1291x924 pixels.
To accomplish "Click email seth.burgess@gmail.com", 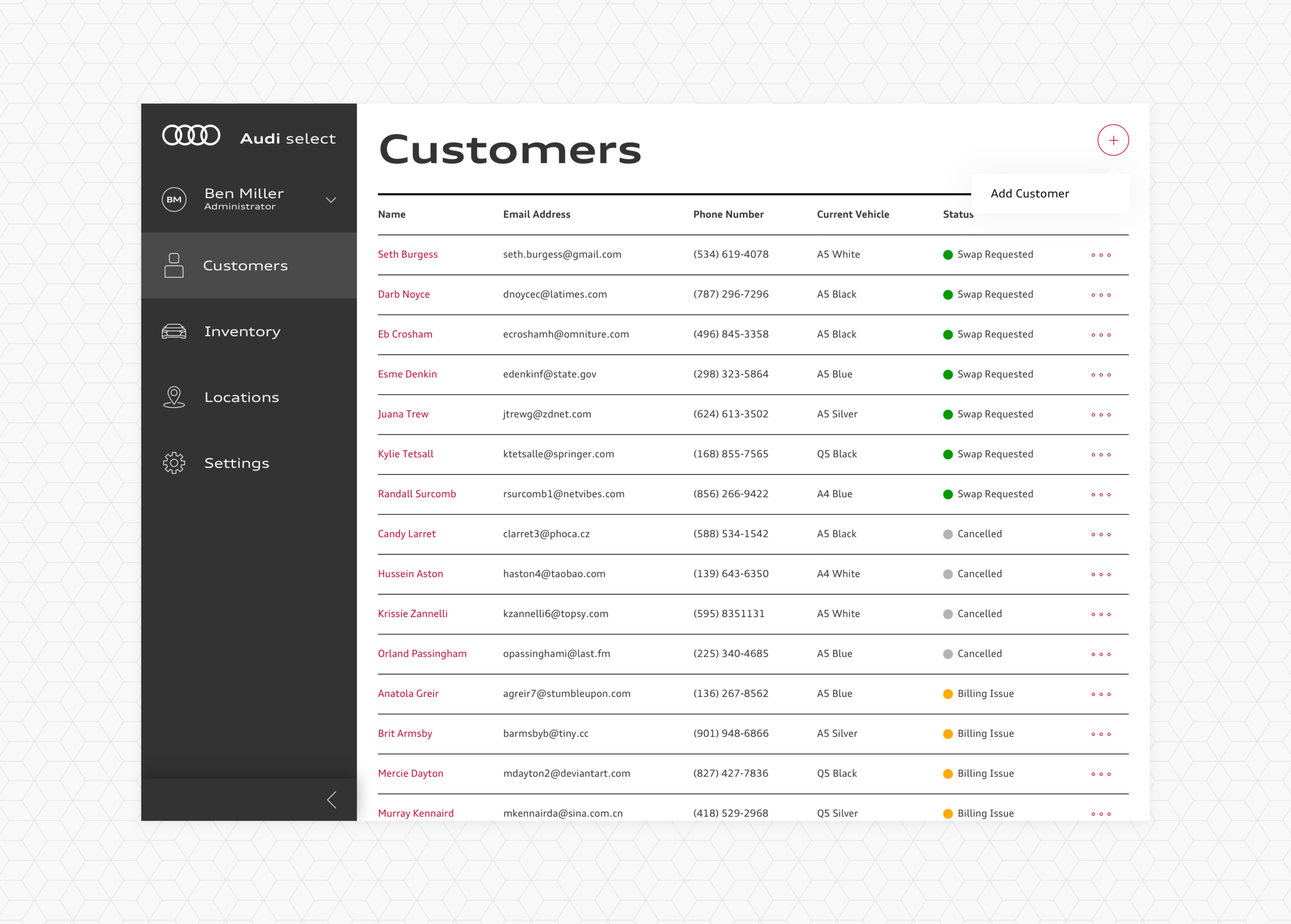I will click(562, 254).
